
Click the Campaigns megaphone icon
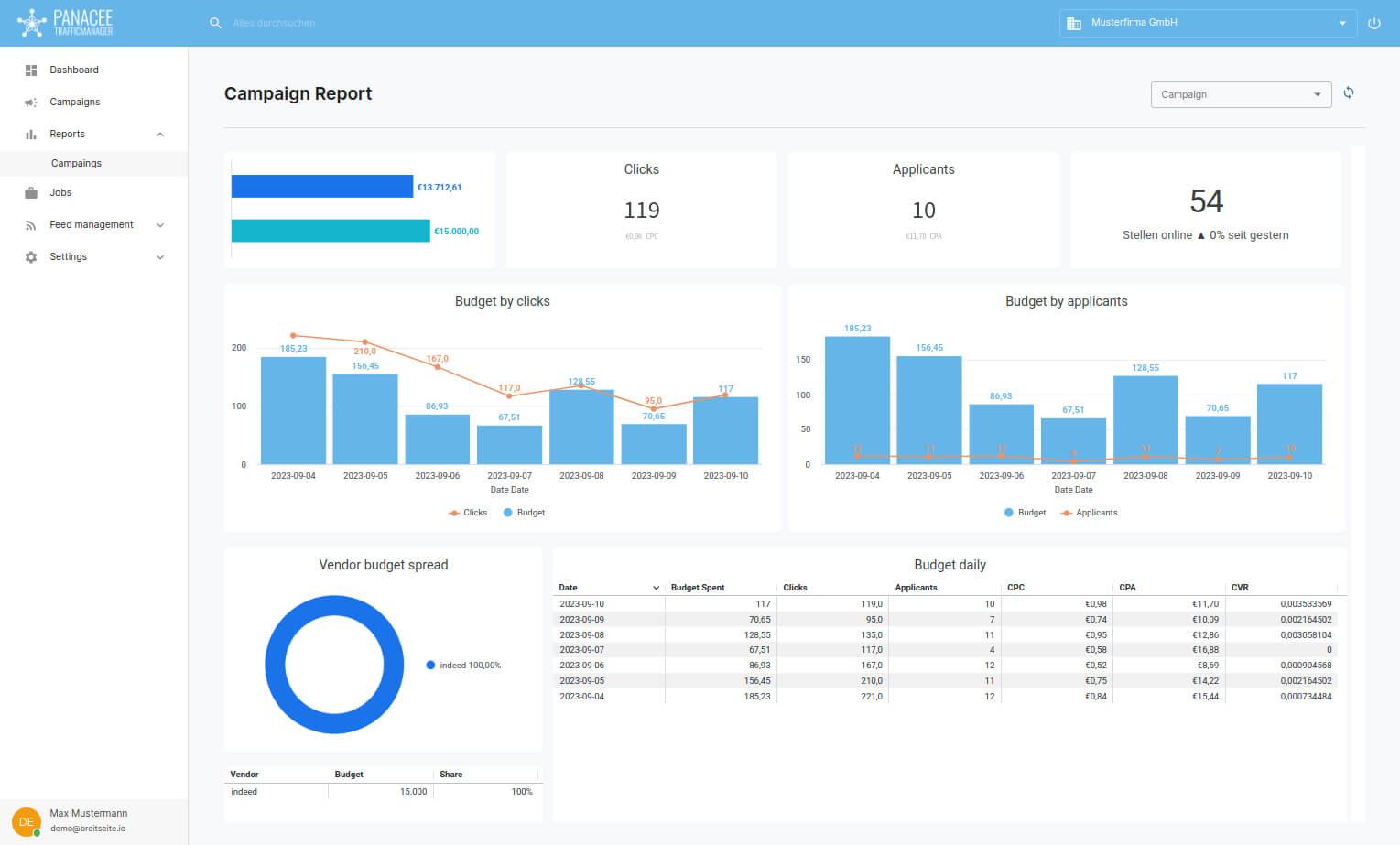point(31,103)
